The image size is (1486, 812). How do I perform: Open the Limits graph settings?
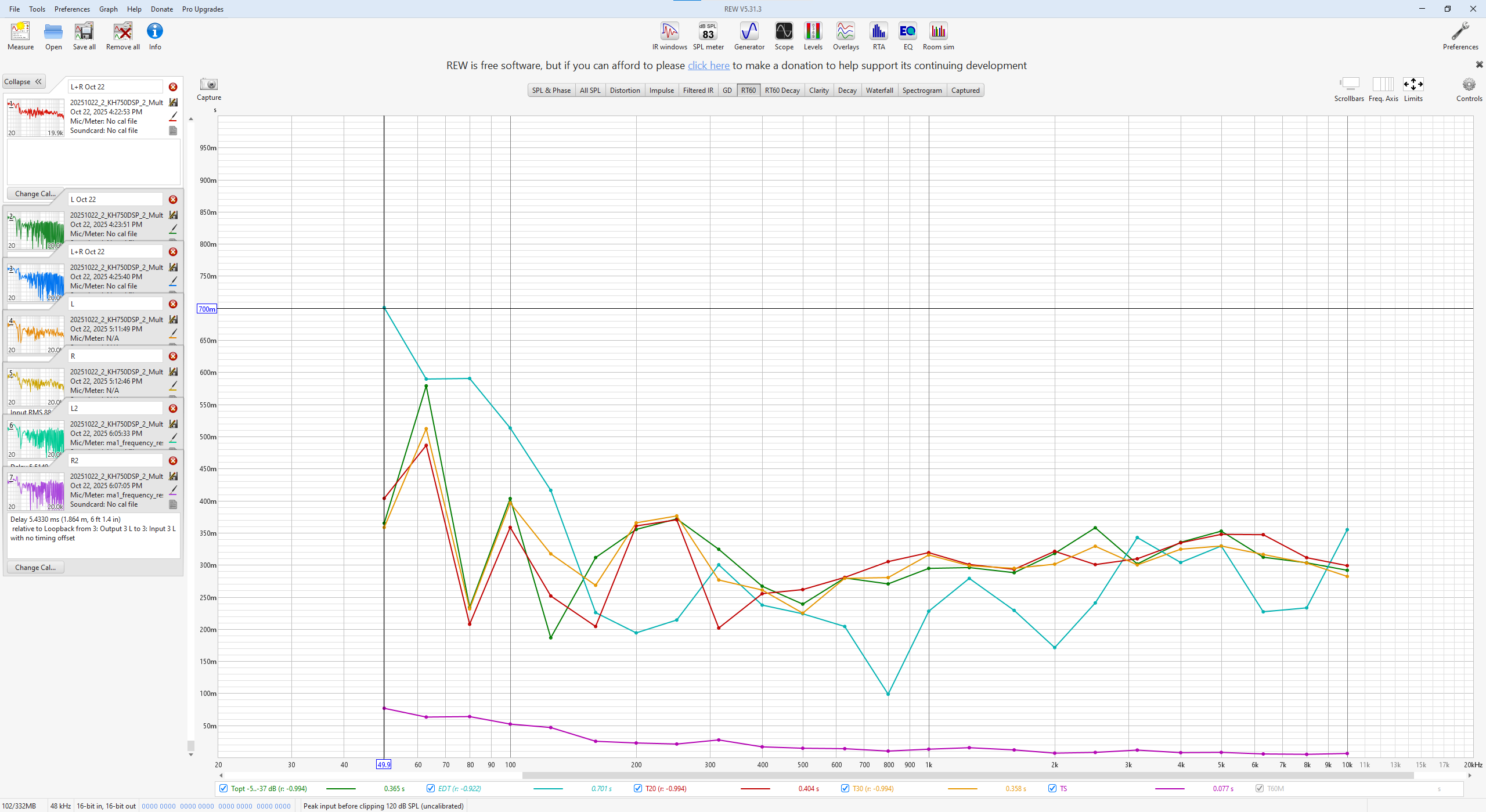[1413, 85]
